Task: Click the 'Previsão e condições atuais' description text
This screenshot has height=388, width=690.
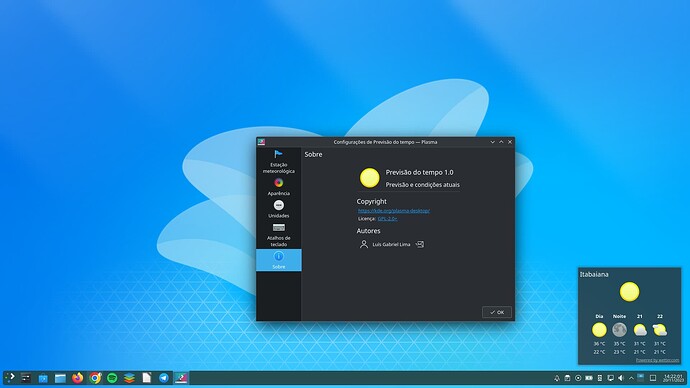Action: click(x=422, y=185)
